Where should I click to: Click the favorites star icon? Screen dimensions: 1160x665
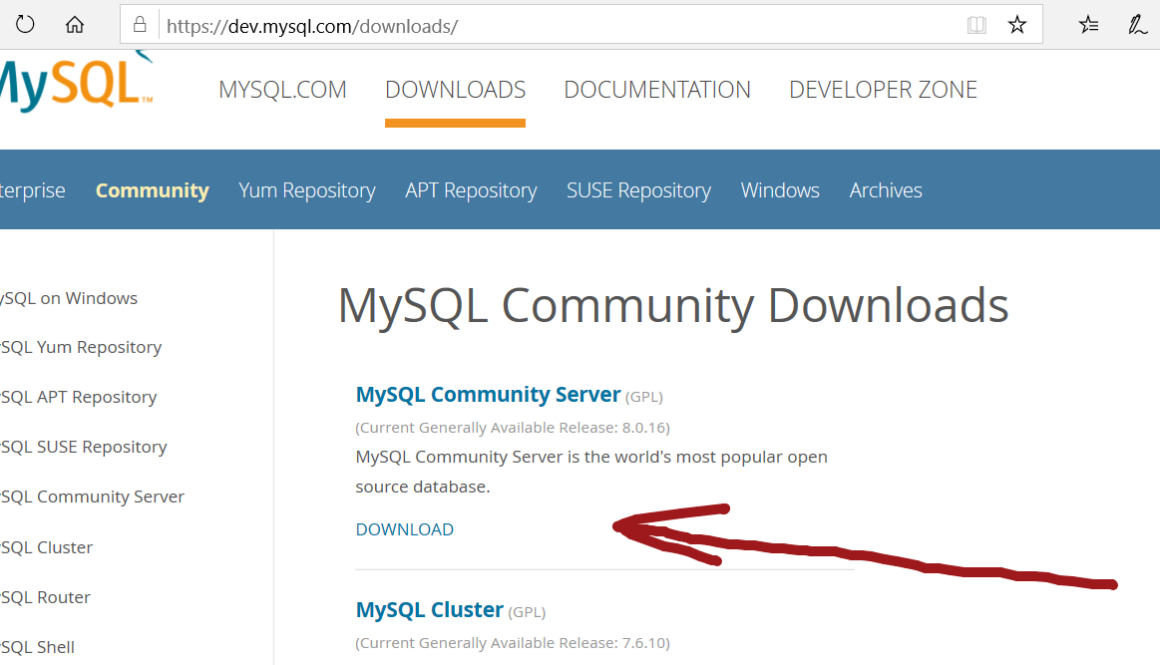pyautogui.click(x=1017, y=26)
